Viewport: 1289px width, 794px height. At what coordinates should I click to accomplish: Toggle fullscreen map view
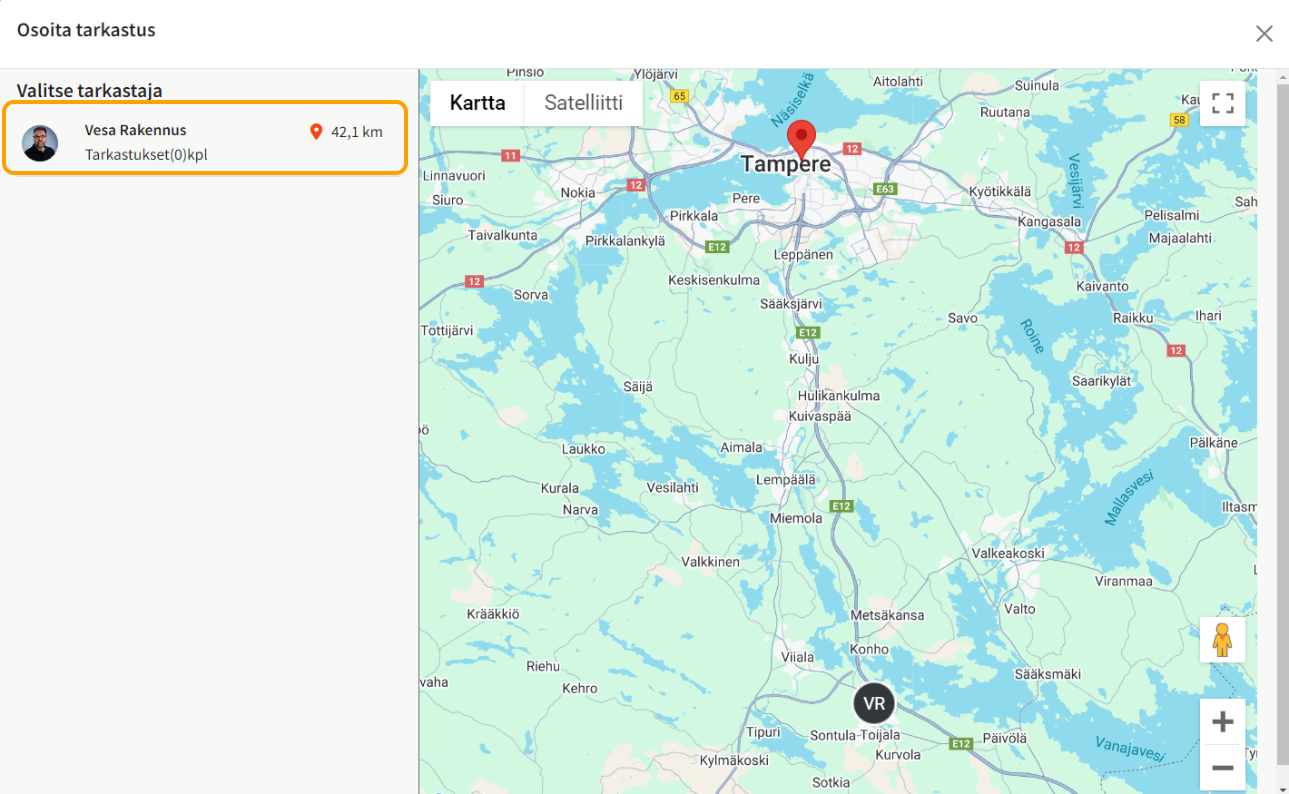coord(1222,103)
